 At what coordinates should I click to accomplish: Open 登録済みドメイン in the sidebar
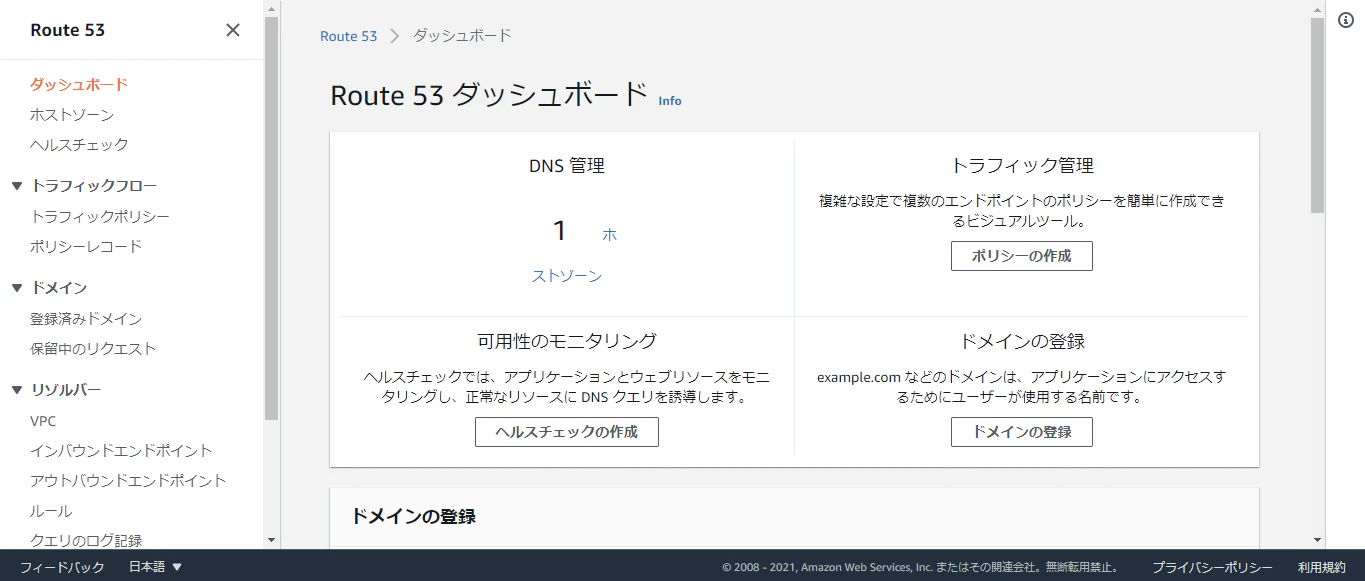click(86, 319)
